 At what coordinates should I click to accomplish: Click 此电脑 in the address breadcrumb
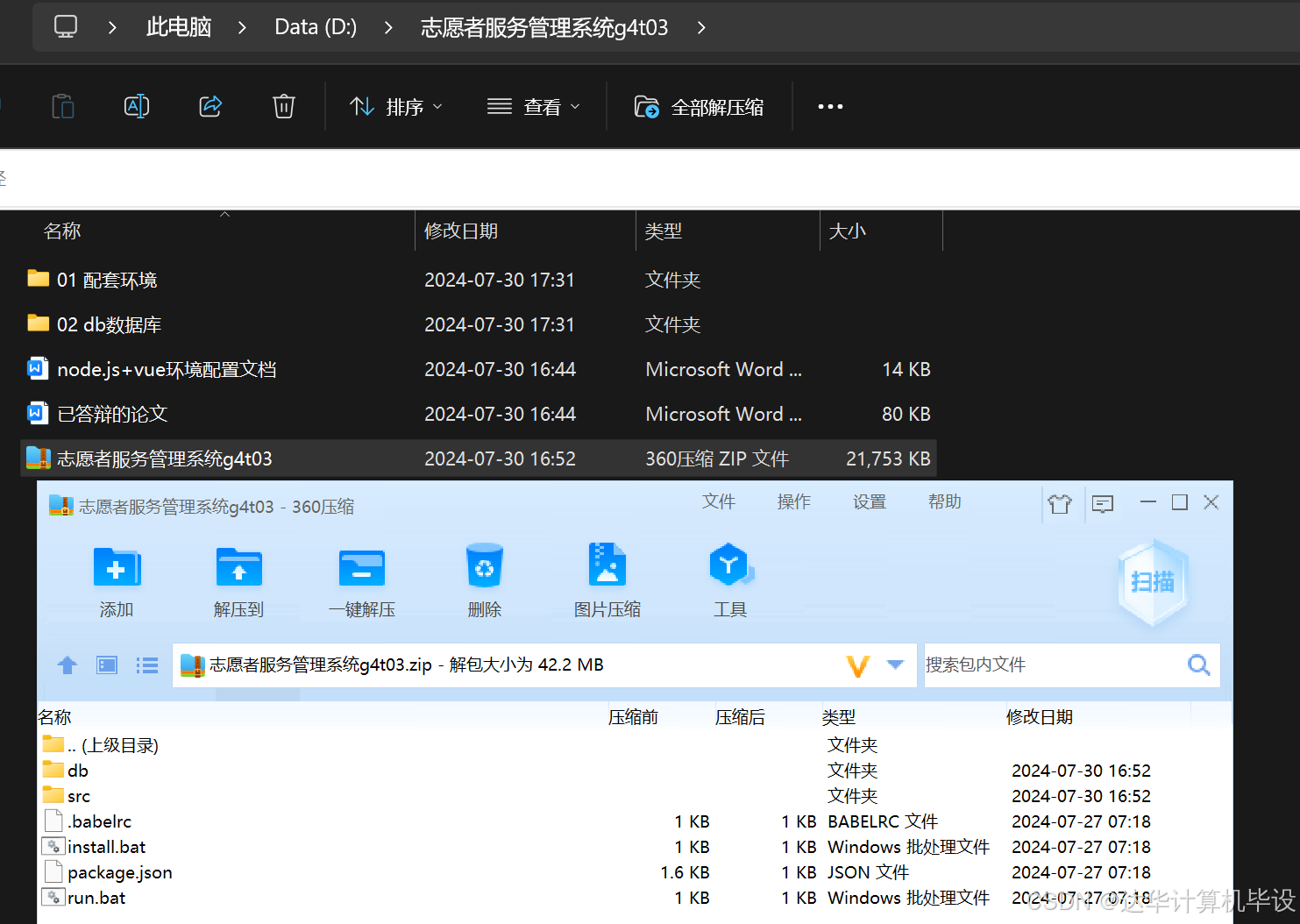pos(179,27)
